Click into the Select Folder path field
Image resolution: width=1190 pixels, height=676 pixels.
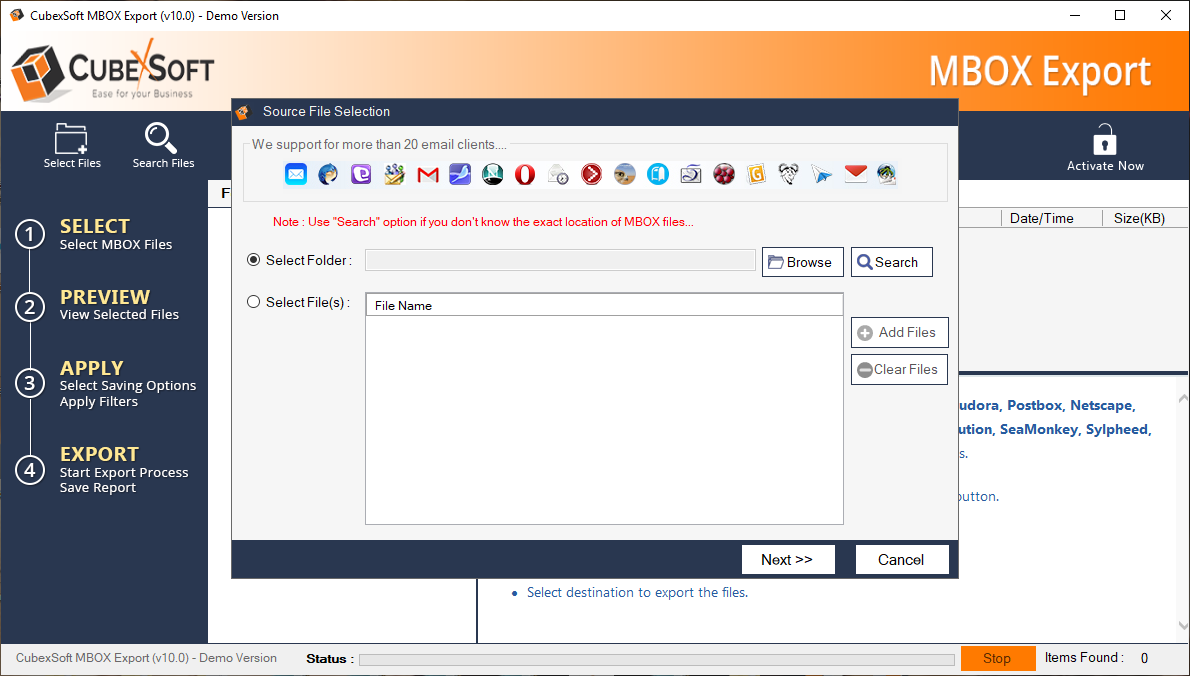point(560,261)
